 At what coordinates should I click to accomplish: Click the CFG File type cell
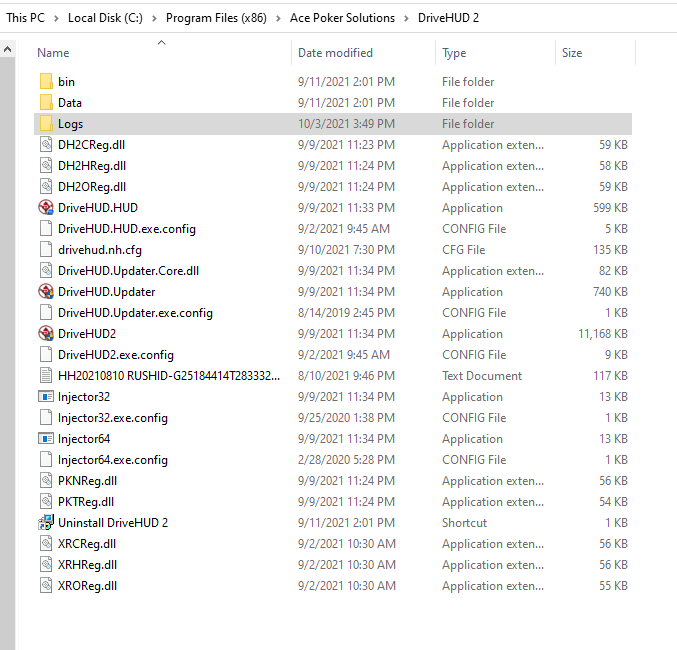[464, 250]
